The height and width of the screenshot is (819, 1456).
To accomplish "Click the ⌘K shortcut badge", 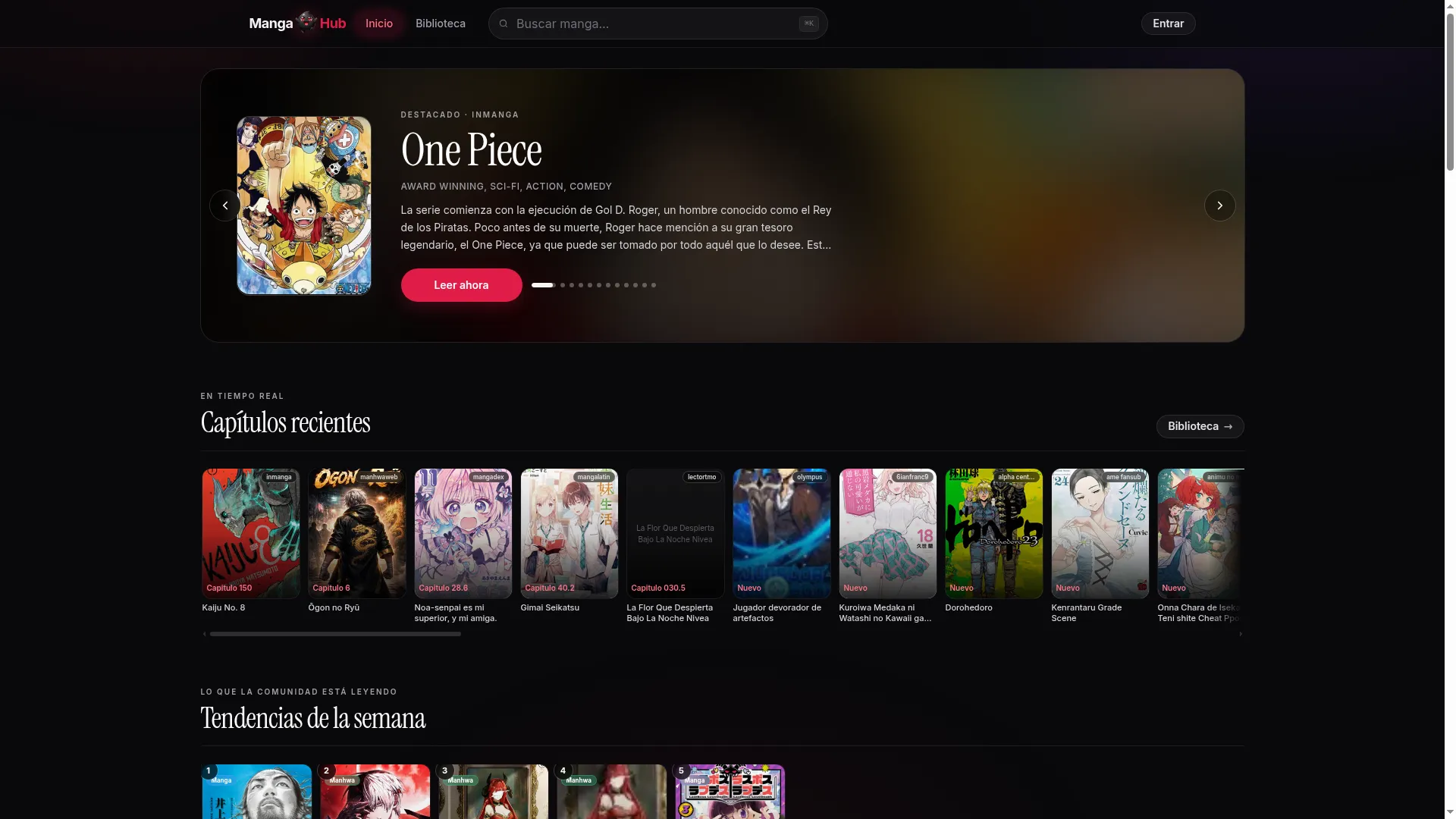I will (x=808, y=24).
